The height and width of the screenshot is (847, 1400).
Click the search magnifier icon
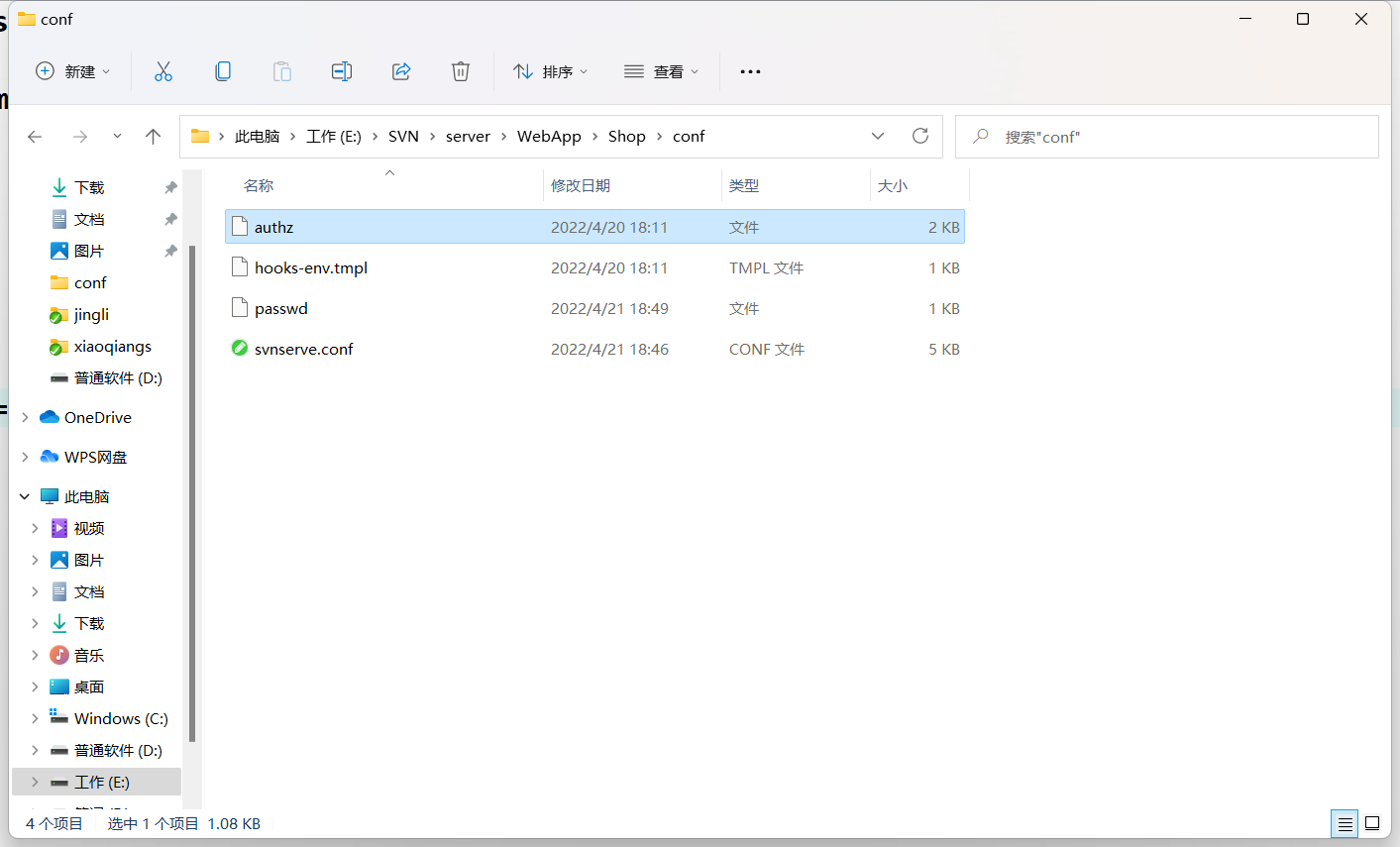[x=981, y=136]
